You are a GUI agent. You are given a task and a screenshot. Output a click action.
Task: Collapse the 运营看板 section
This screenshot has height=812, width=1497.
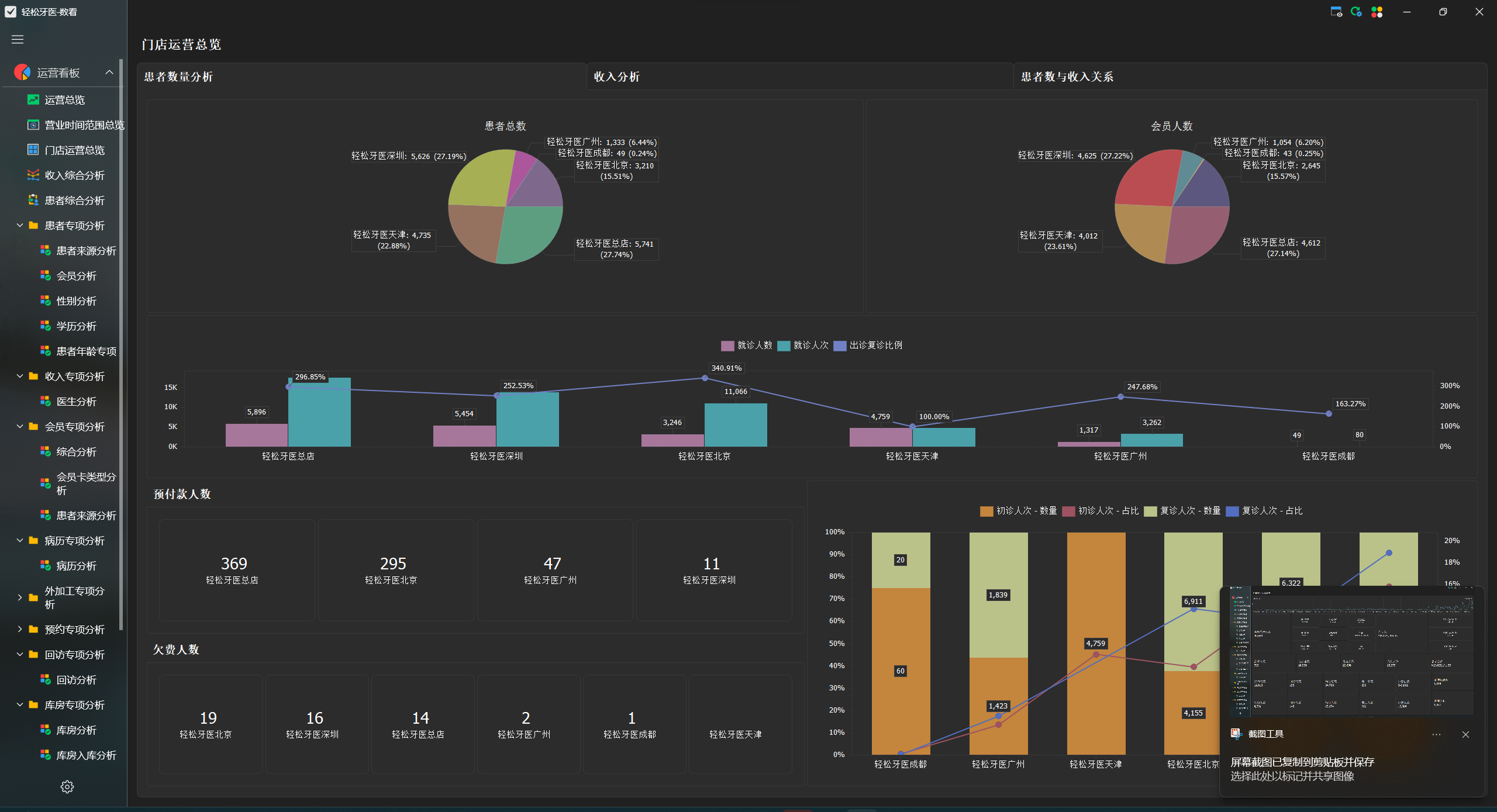point(109,72)
